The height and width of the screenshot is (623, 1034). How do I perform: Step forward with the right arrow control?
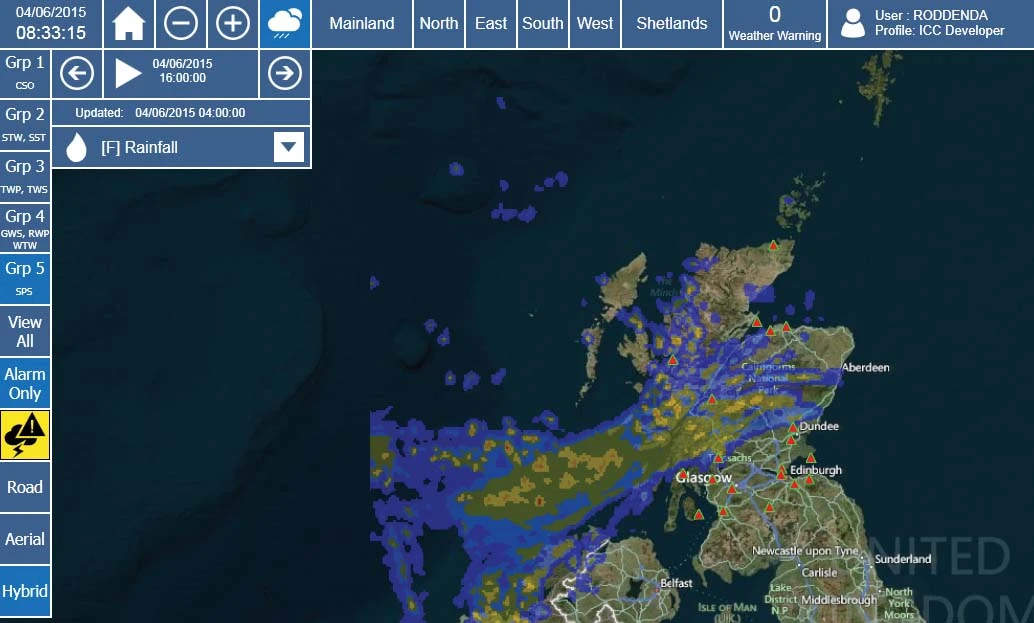coord(284,73)
